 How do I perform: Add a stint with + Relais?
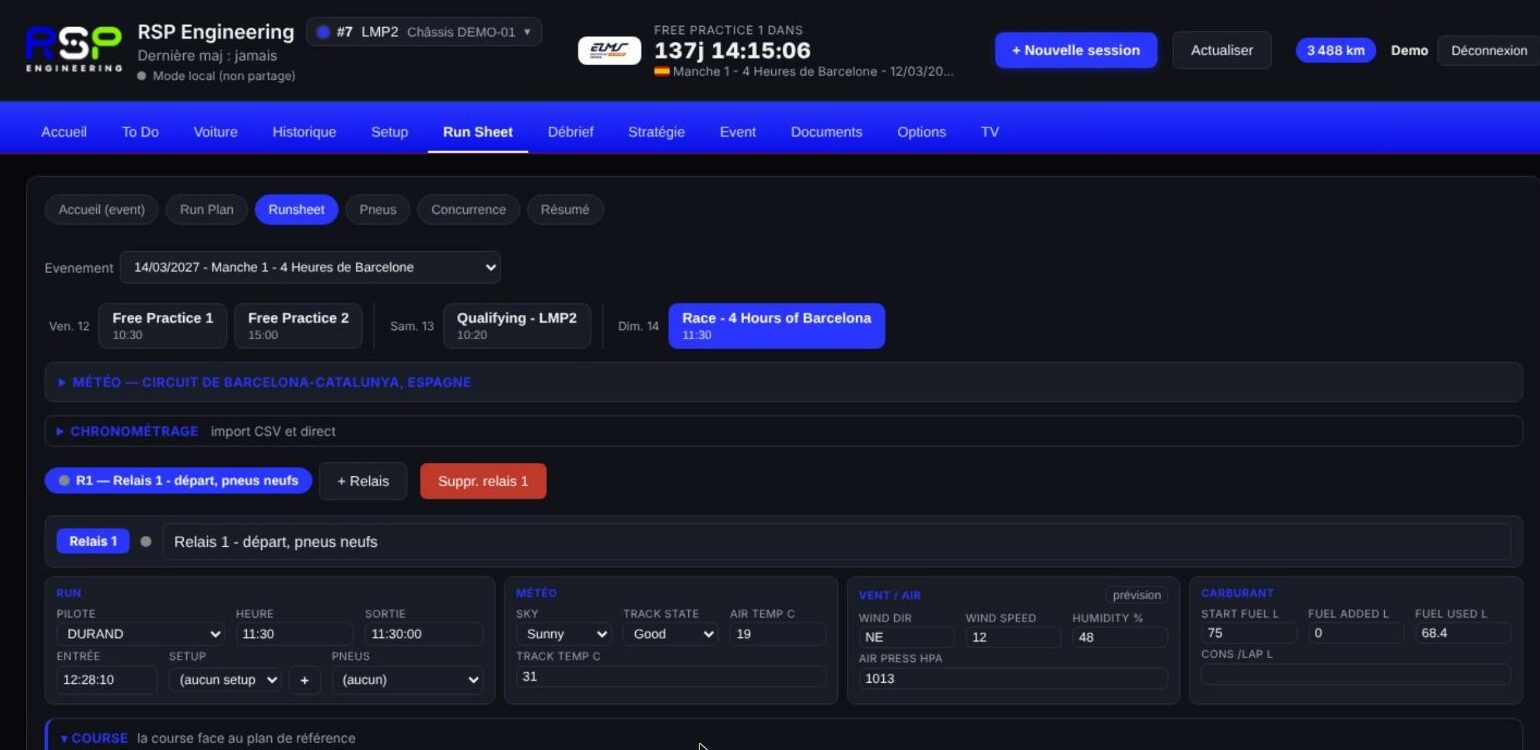coord(363,481)
